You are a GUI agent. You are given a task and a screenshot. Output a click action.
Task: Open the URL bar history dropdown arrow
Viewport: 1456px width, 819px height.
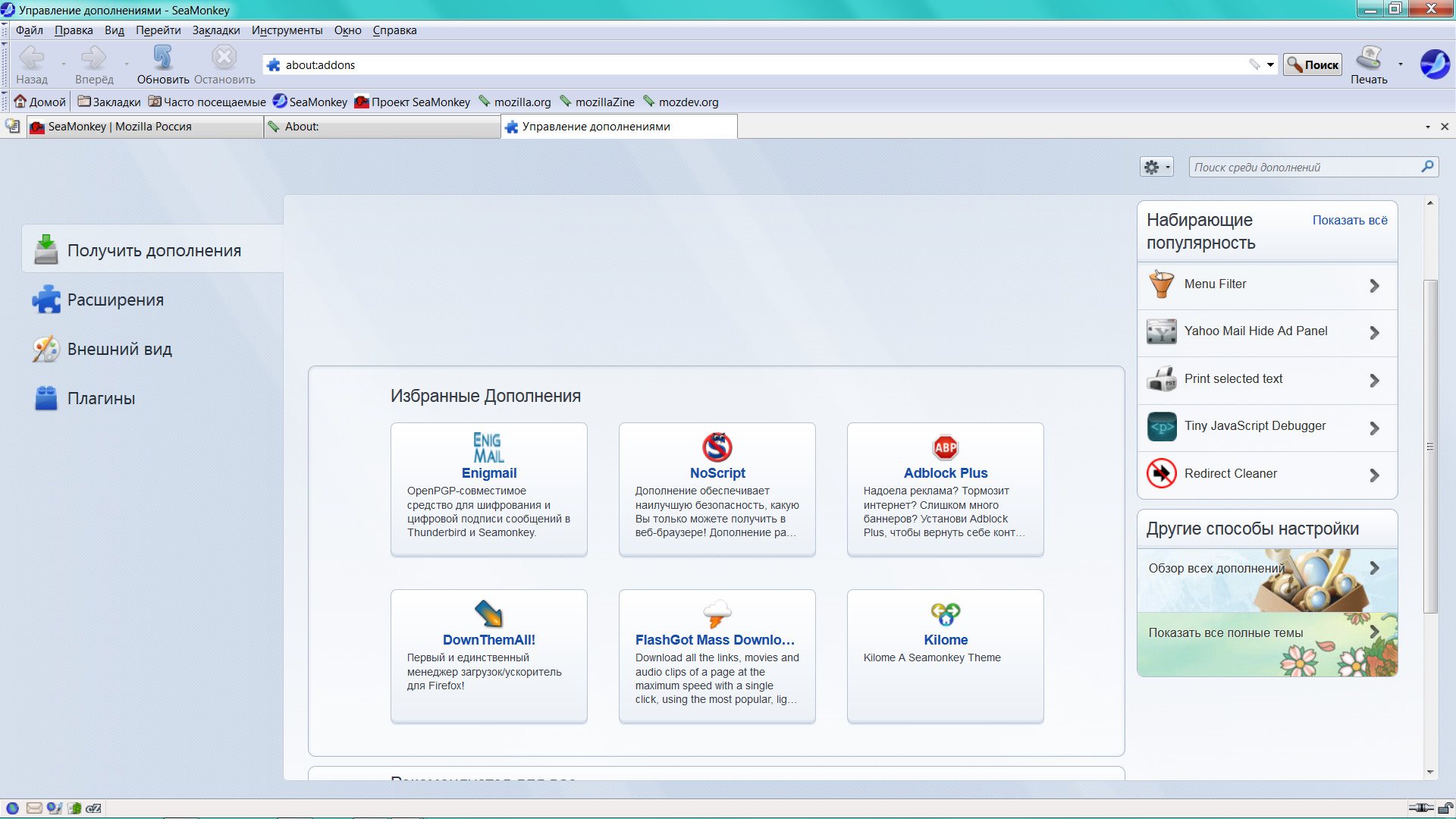pyautogui.click(x=1270, y=65)
